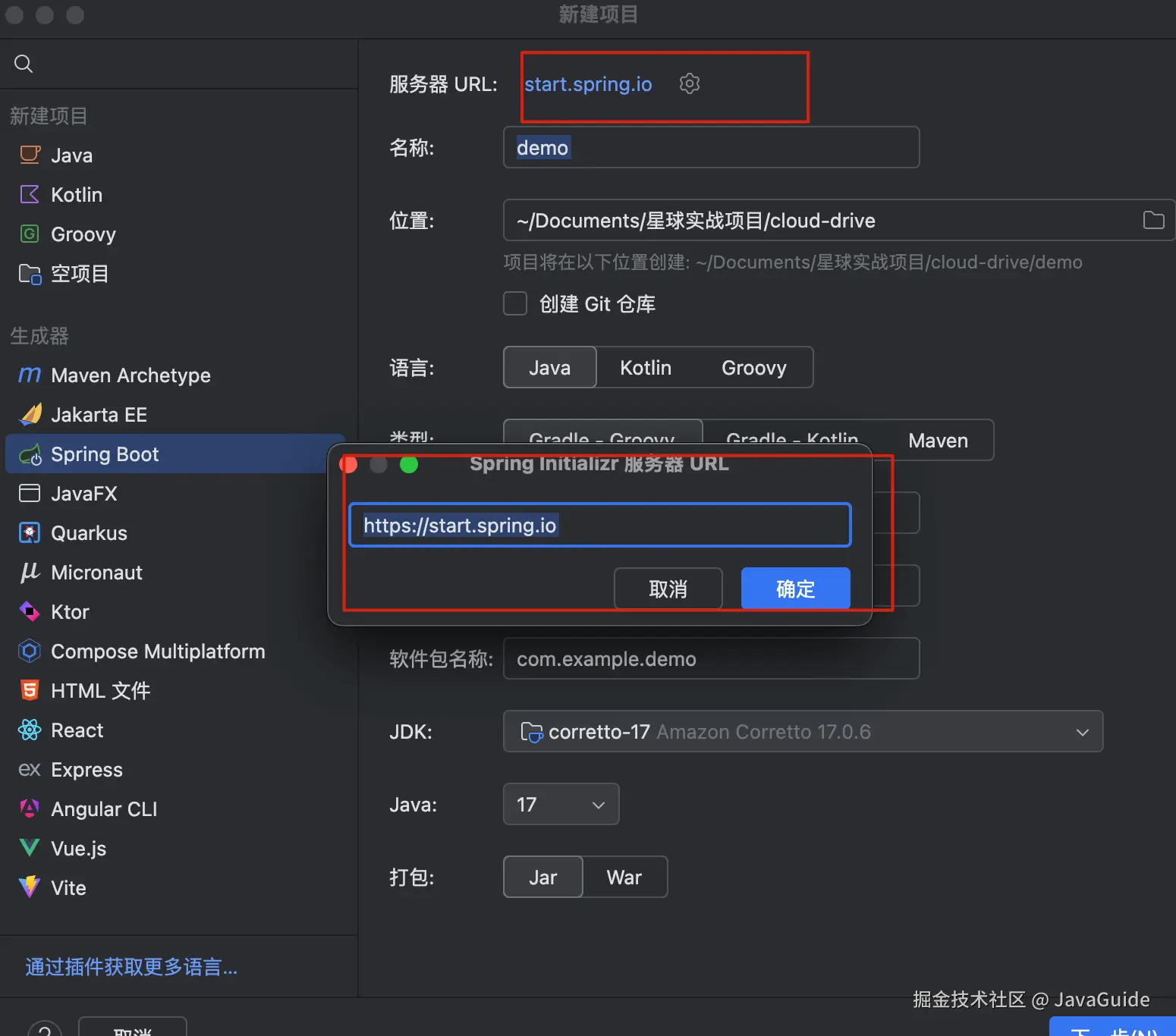Viewport: 1176px width, 1036px height.
Task: Select the Groovy project icon
Action: click(30, 234)
